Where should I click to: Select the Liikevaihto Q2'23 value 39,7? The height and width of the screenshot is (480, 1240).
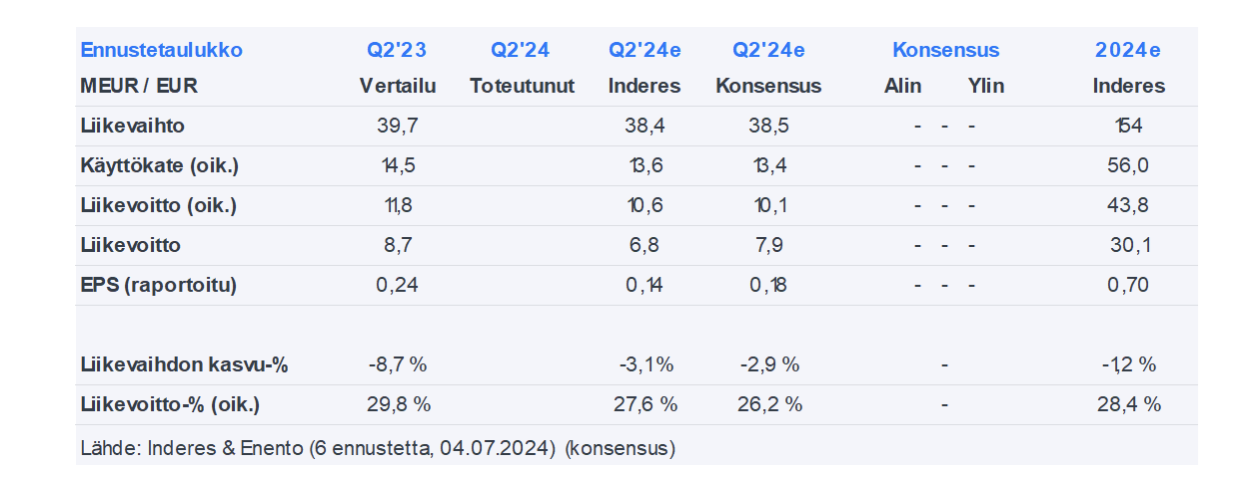(397, 126)
